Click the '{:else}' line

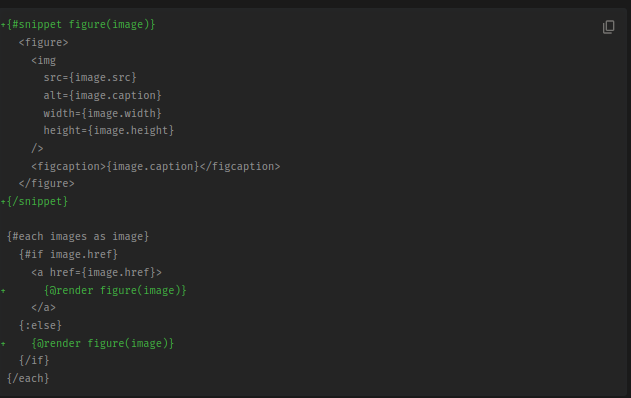[40, 325]
